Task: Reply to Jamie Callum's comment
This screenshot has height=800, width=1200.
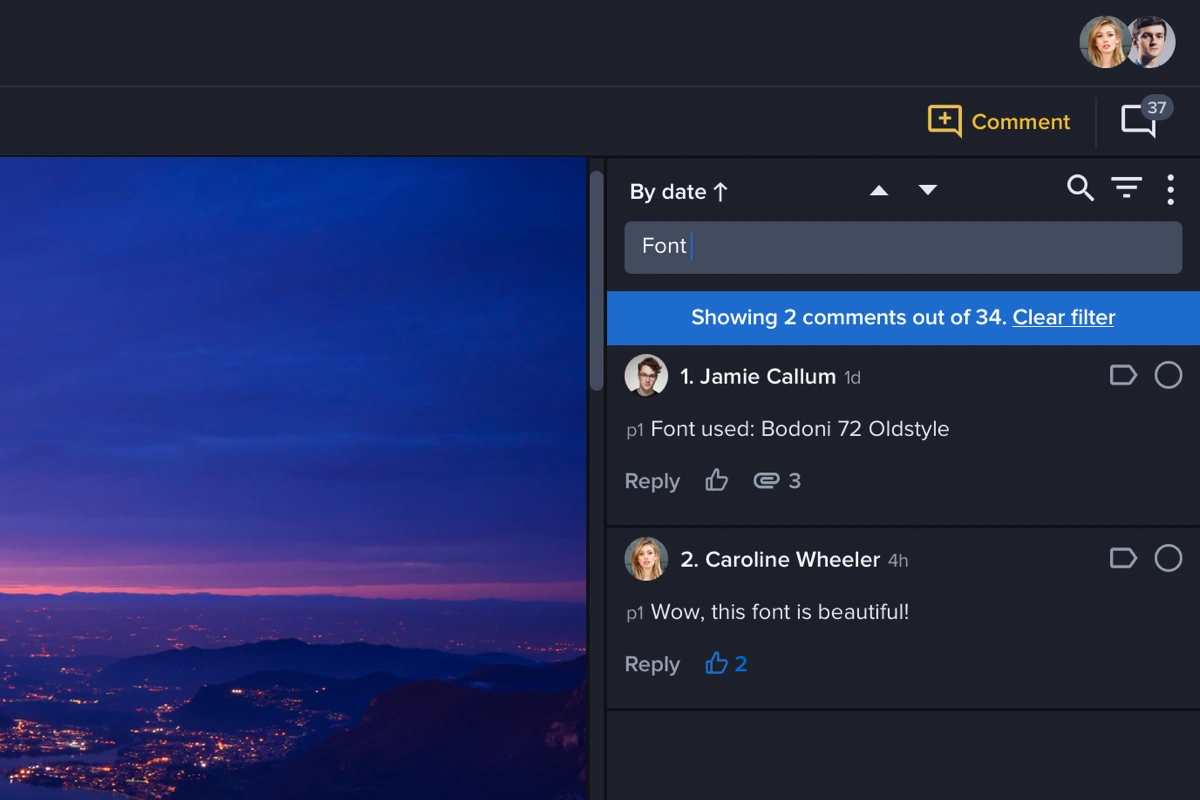Action: 652,481
